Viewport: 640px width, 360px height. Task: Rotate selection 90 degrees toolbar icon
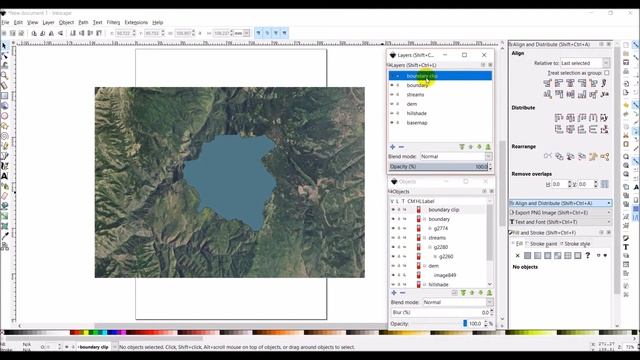(34, 33)
